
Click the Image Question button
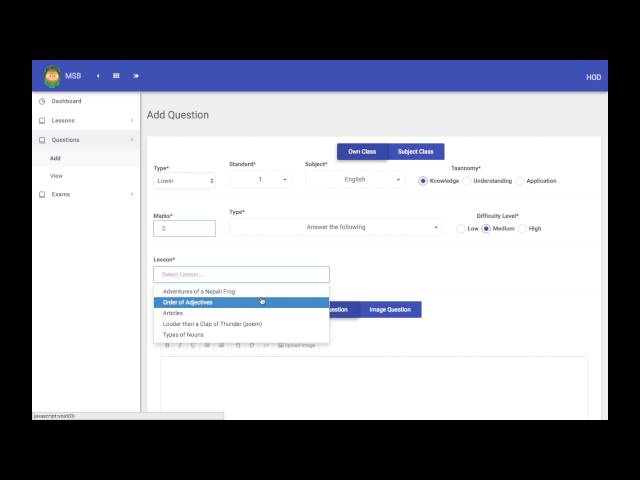coord(390,310)
